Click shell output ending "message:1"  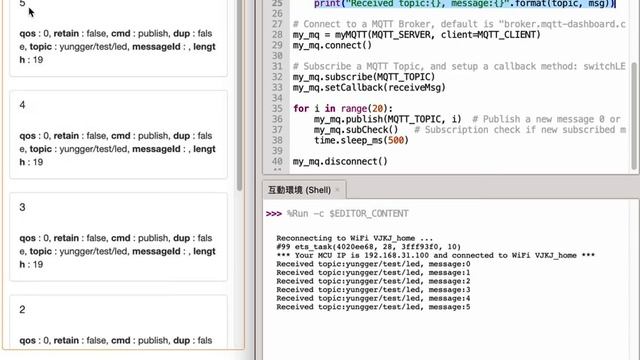373,272
